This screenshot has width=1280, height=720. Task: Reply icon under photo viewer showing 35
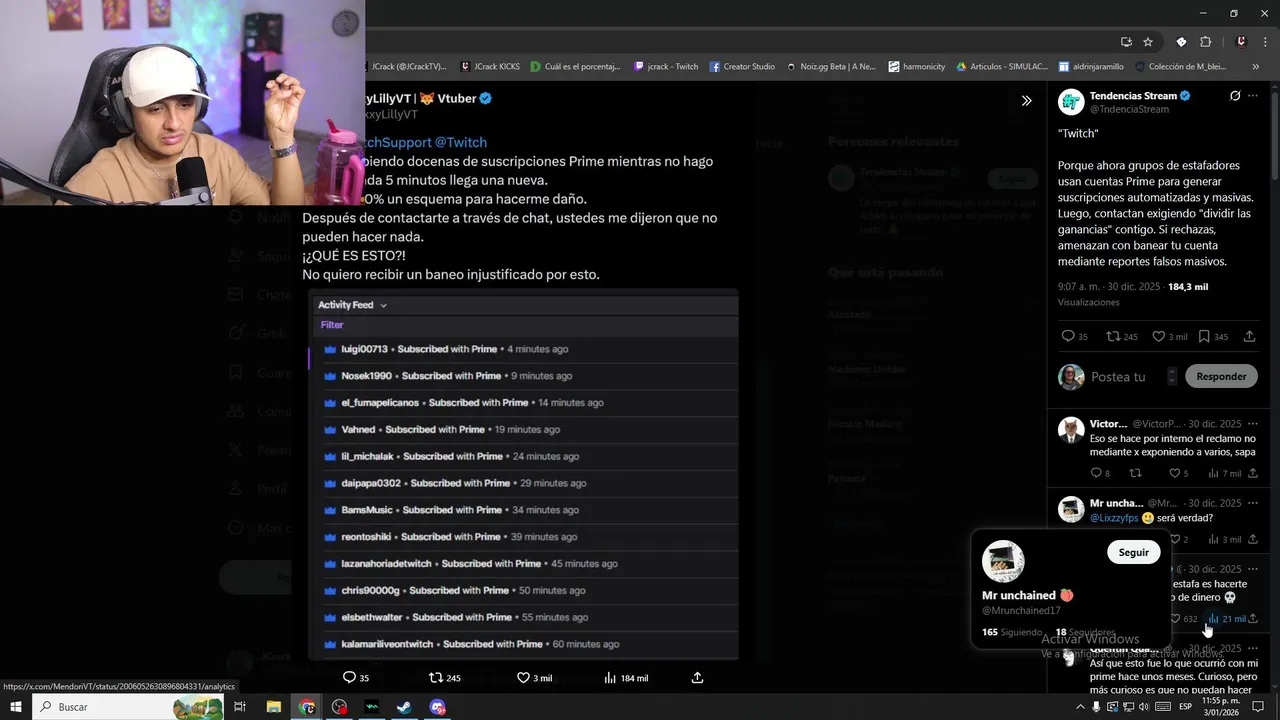tap(356, 677)
